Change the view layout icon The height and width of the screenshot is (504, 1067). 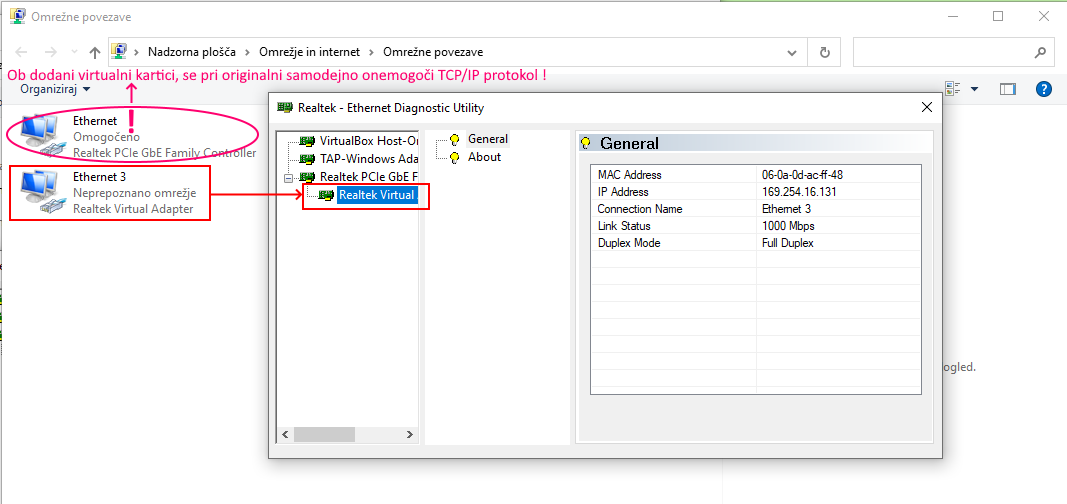[x=952, y=88]
